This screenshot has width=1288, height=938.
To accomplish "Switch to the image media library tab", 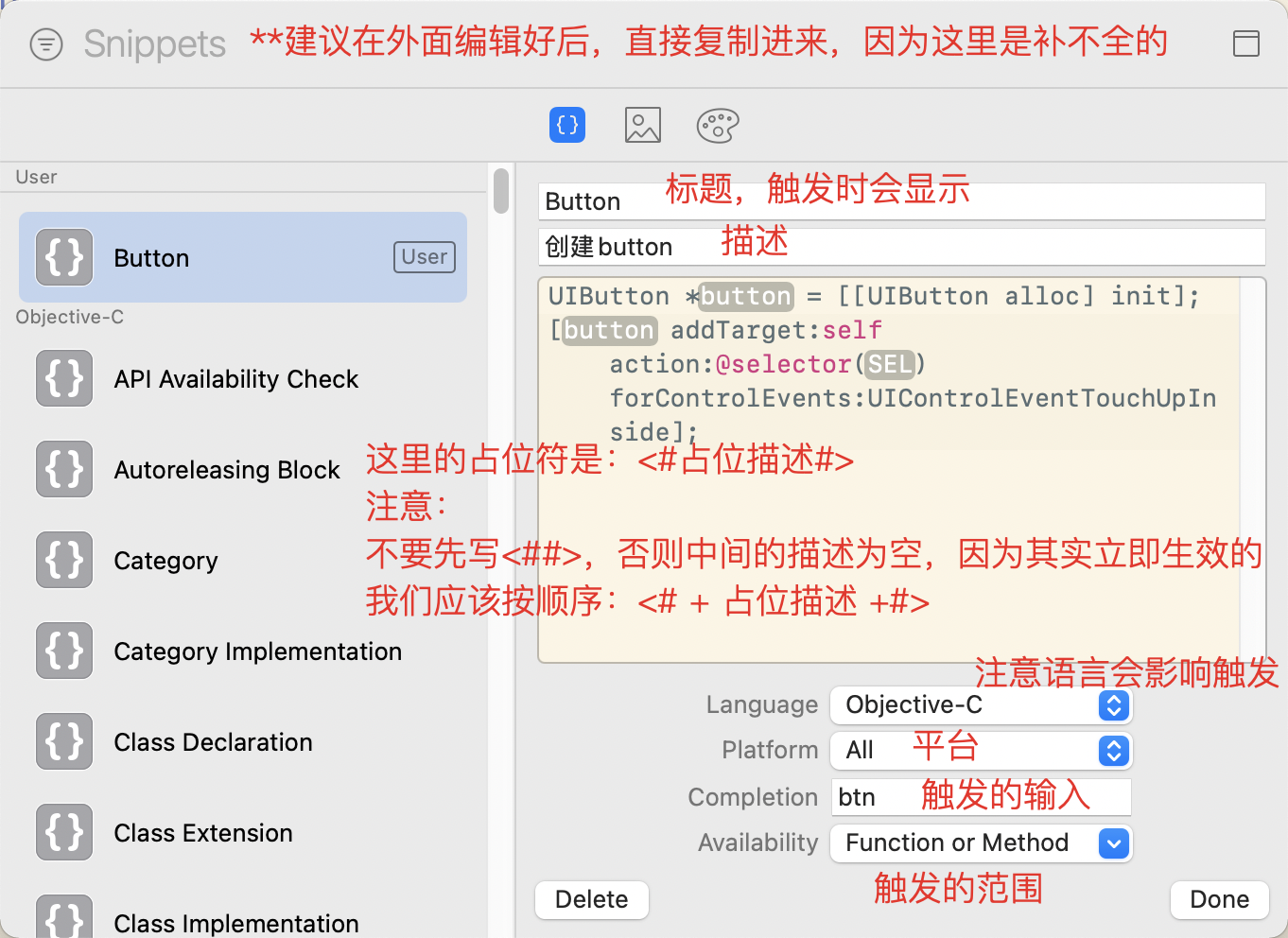I will tap(643, 125).
